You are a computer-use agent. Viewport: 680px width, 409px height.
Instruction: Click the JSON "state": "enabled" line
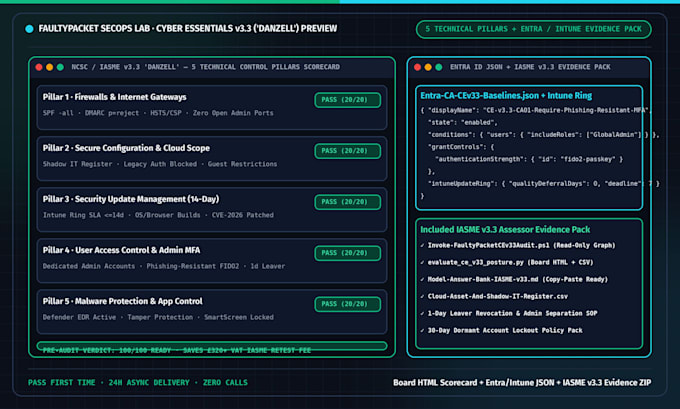[x=463, y=123]
